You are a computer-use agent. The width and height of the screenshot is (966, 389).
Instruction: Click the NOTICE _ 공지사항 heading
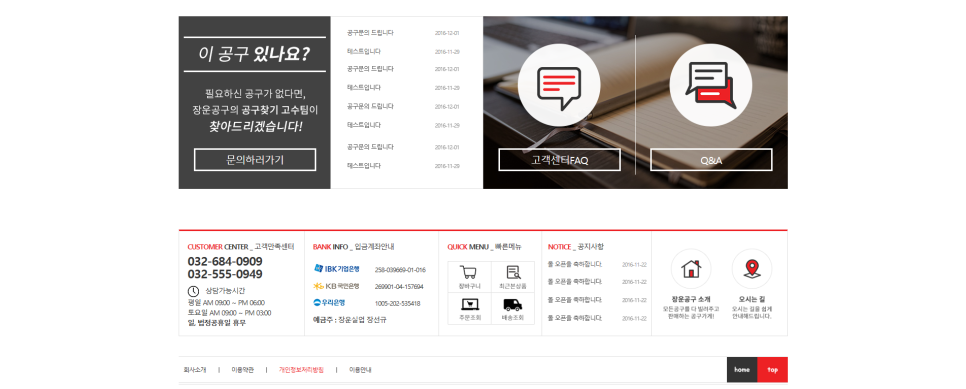(x=576, y=247)
